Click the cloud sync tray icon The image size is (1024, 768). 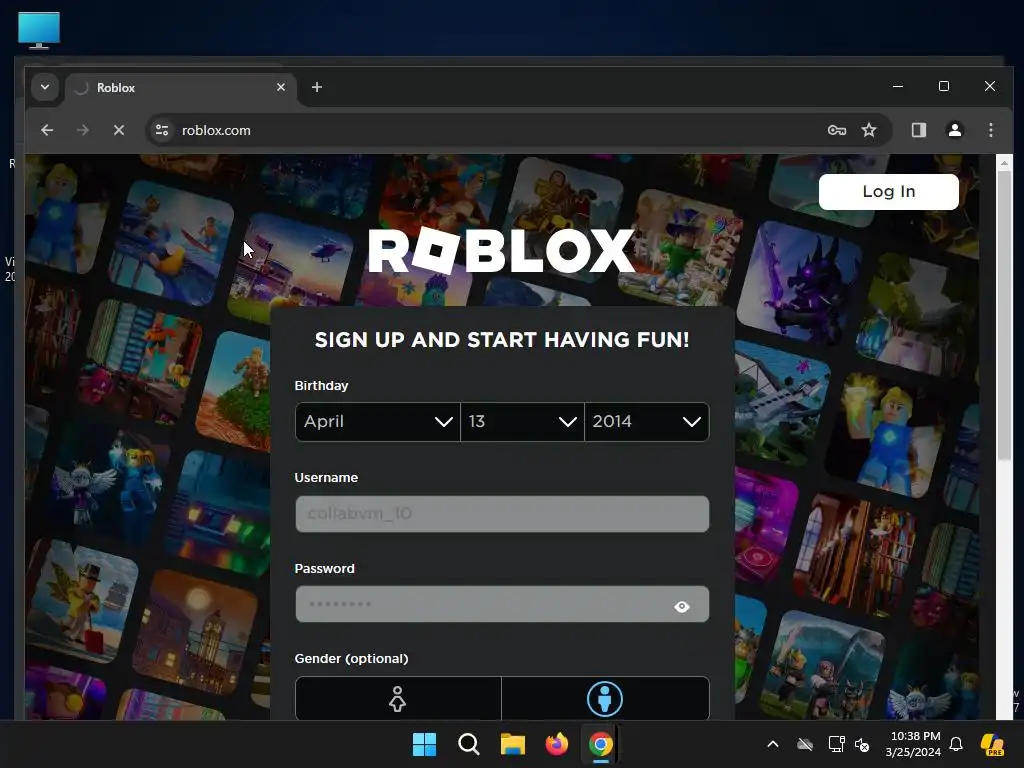pos(805,744)
